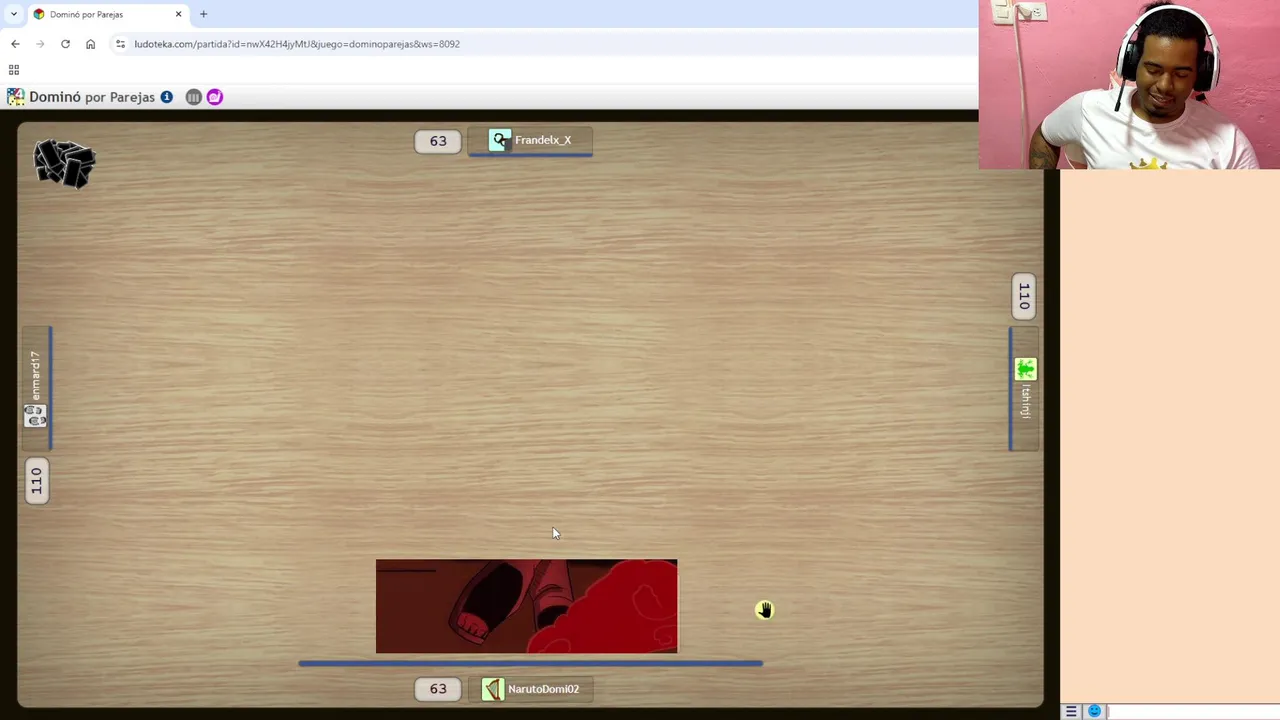Click the Ludoteka logo beside the game title
Viewport: 1280px width, 720px height.
click(x=15, y=97)
